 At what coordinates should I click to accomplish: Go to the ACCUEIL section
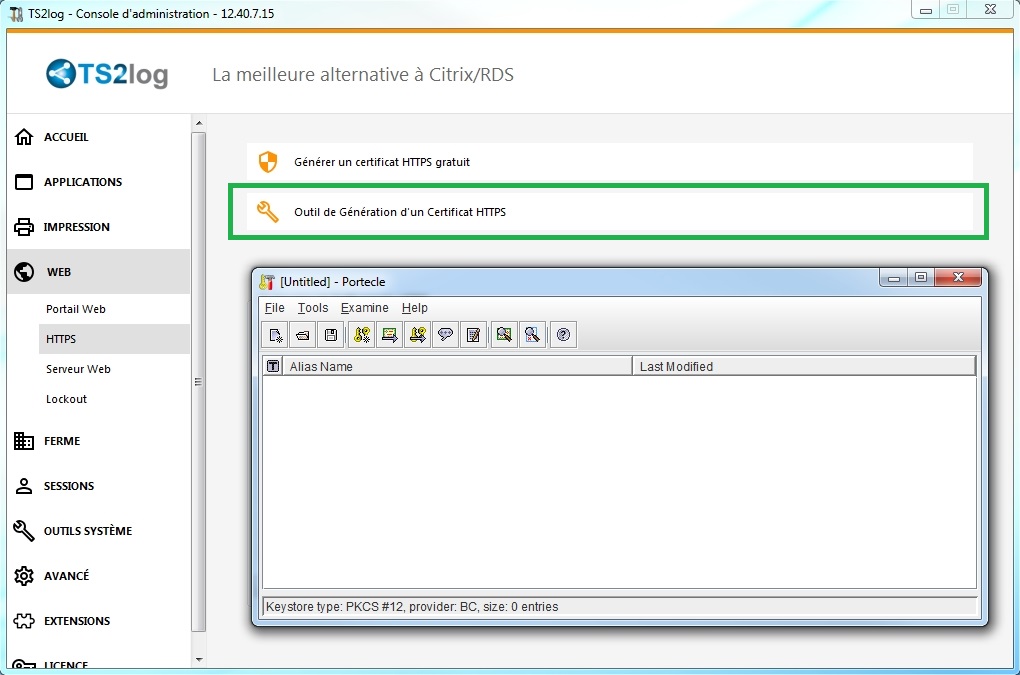(x=99, y=137)
